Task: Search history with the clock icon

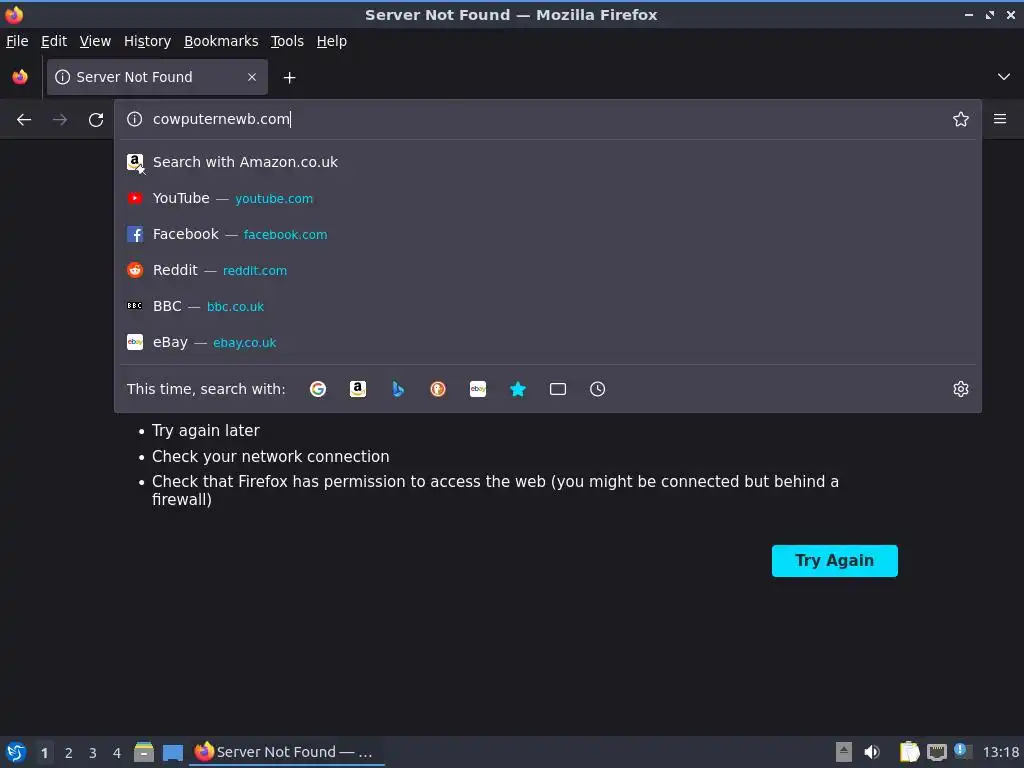Action: (x=598, y=389)
